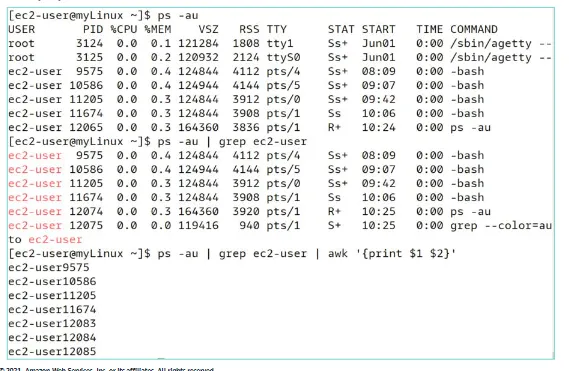
Task: Select output line ec2-user12083
Action: pyautogui.click(x=52, y=323)
